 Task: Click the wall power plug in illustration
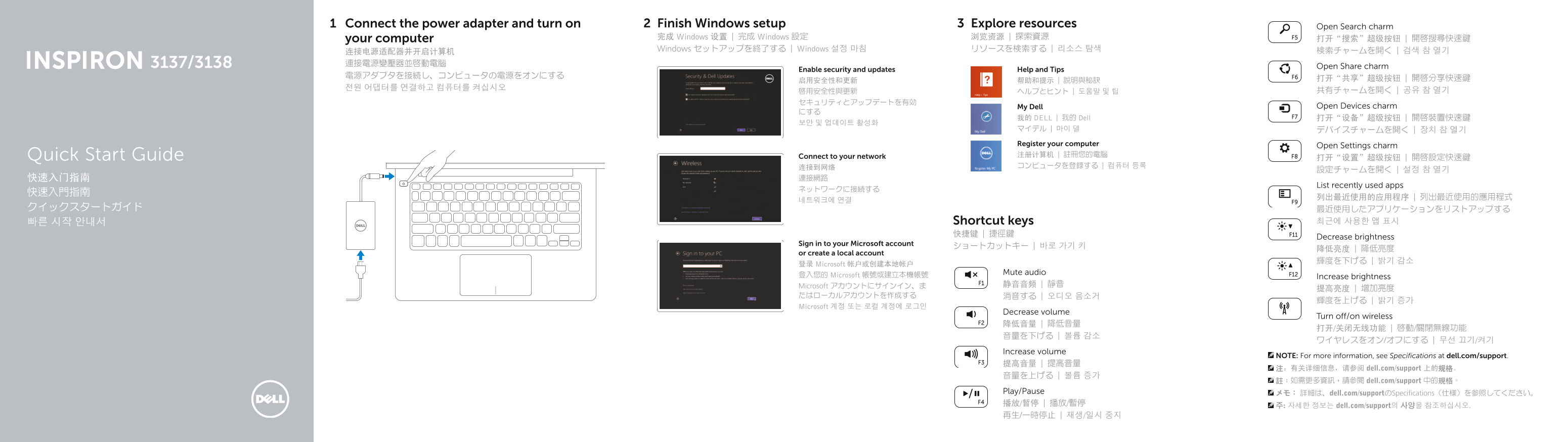pyautogui.click(x=360, y=271)
